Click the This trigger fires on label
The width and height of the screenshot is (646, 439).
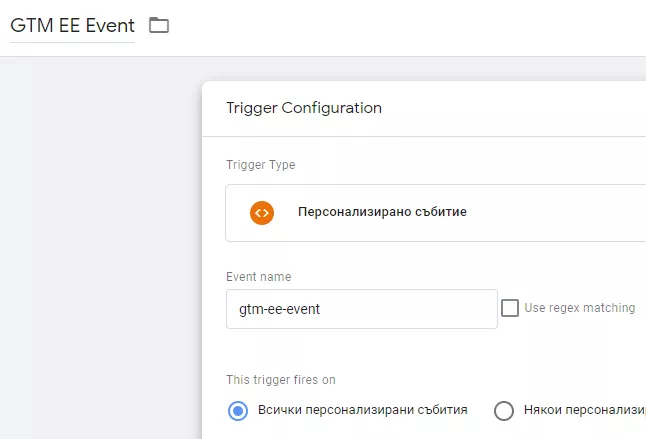(x=281, y=380)
